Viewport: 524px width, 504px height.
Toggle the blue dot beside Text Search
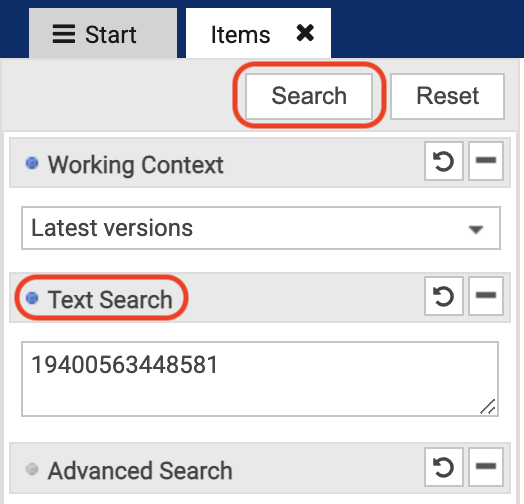[x=32, y=298]
